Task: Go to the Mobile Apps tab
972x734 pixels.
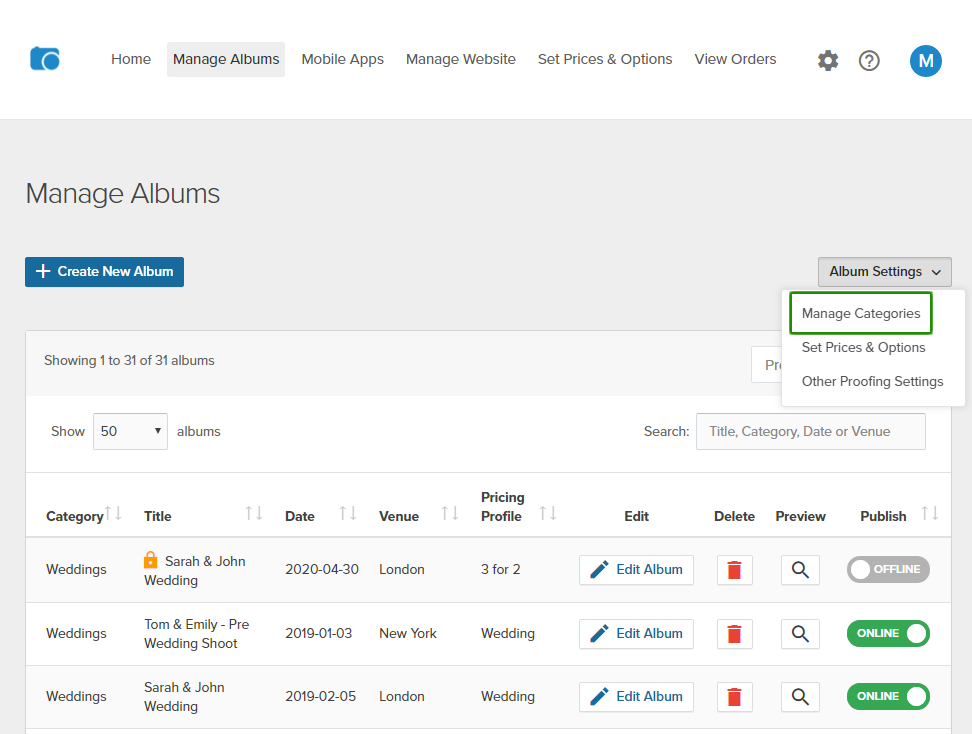Action: click(x=342, y=59)
